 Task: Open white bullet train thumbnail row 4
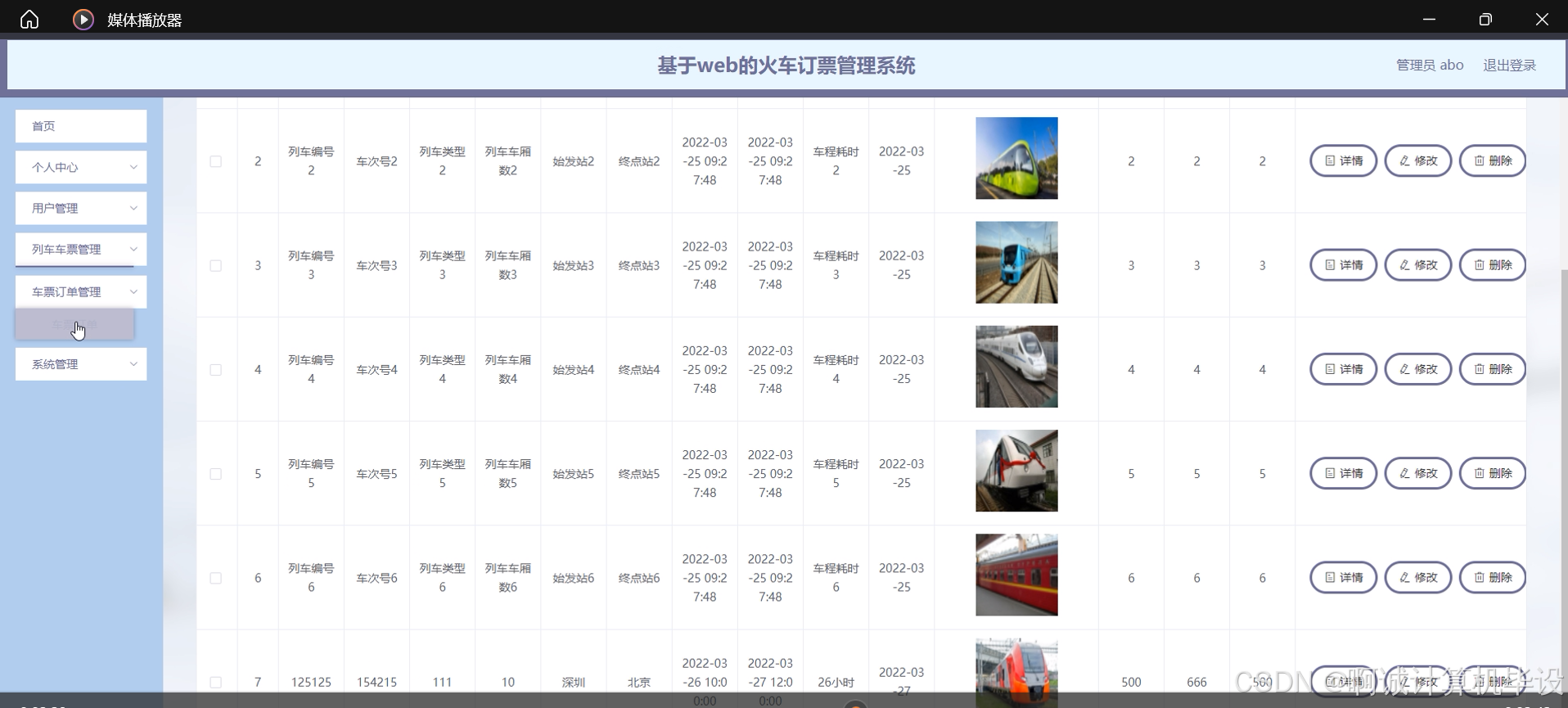tap(1016, 367)
